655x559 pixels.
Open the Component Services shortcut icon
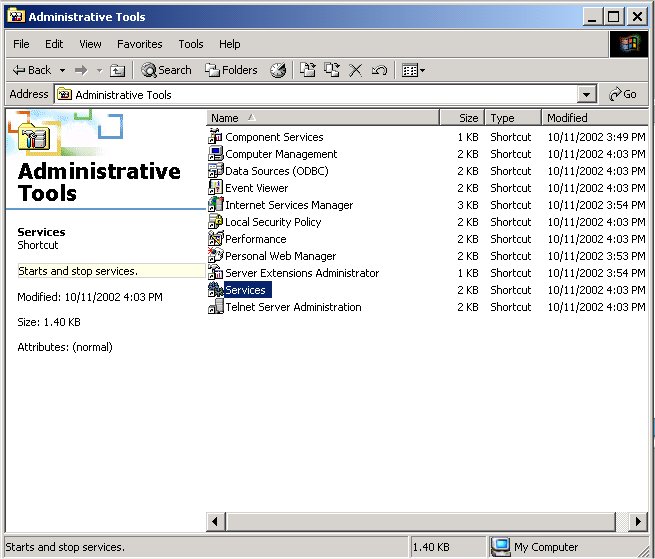point(216,137)
